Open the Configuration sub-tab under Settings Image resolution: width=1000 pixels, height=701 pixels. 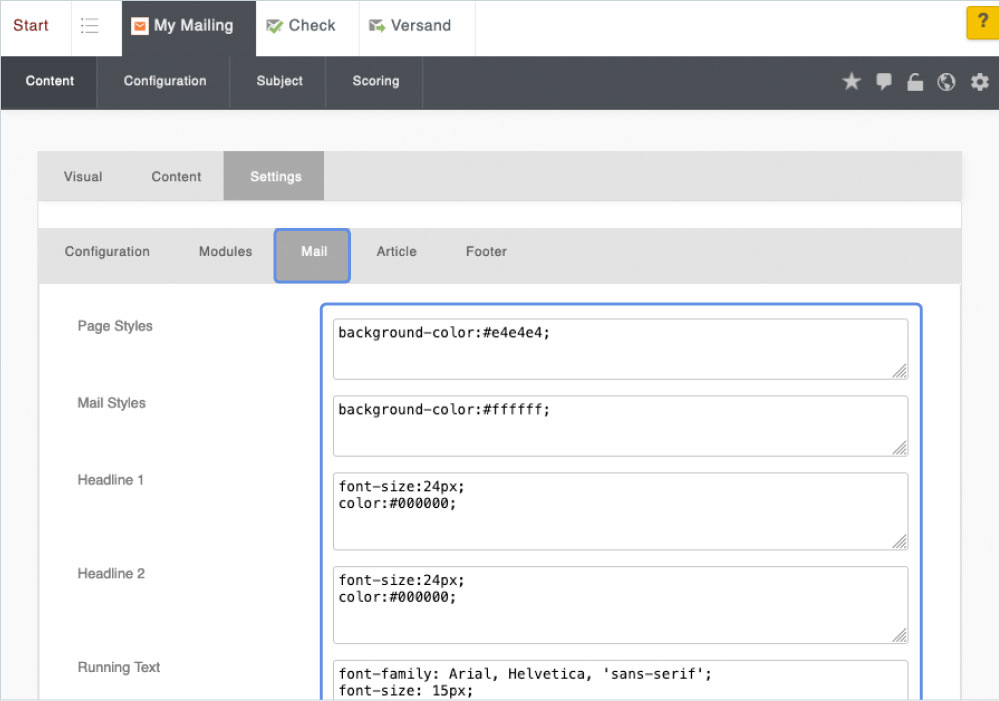coord(107,251)
